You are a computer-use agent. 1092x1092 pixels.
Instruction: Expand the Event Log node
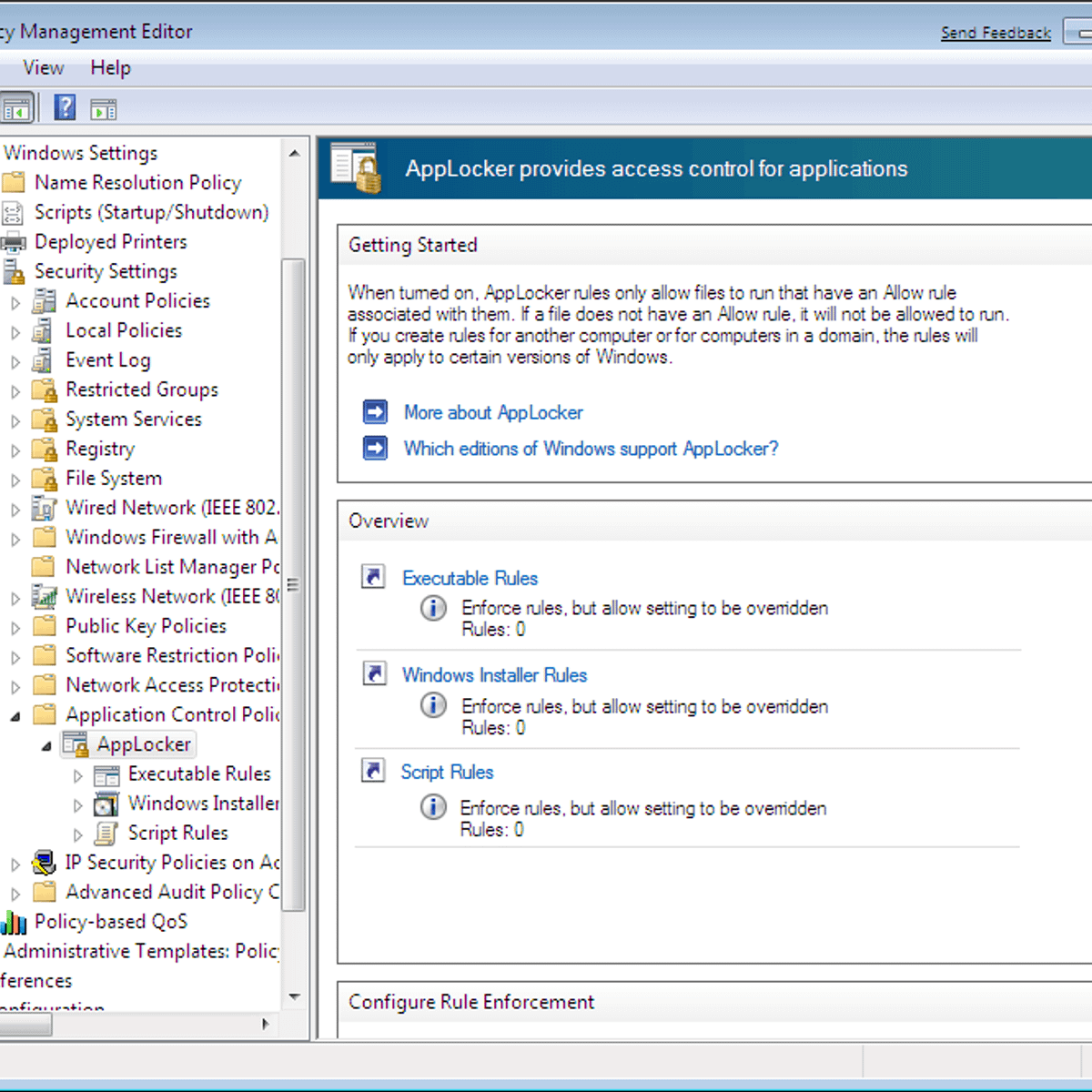click(15, 362)
